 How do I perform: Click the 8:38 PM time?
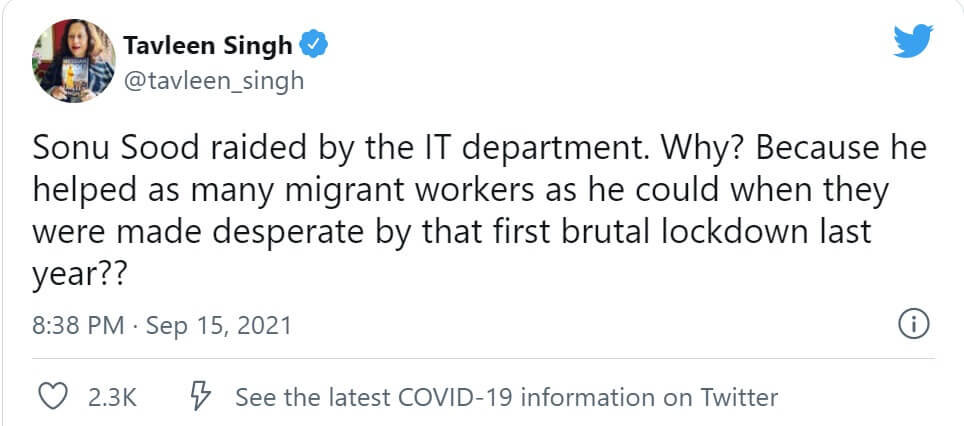(76, 326)
